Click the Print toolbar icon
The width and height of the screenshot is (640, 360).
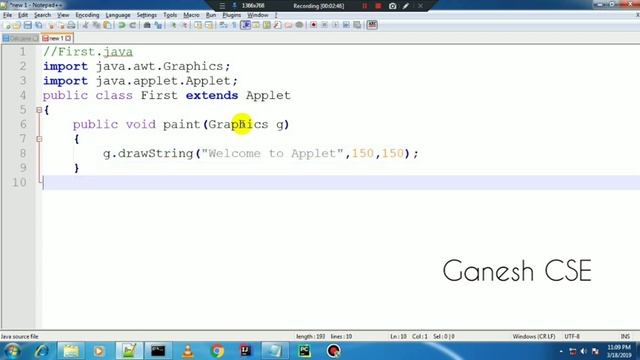pyautogui.click(x=71, y=25)
